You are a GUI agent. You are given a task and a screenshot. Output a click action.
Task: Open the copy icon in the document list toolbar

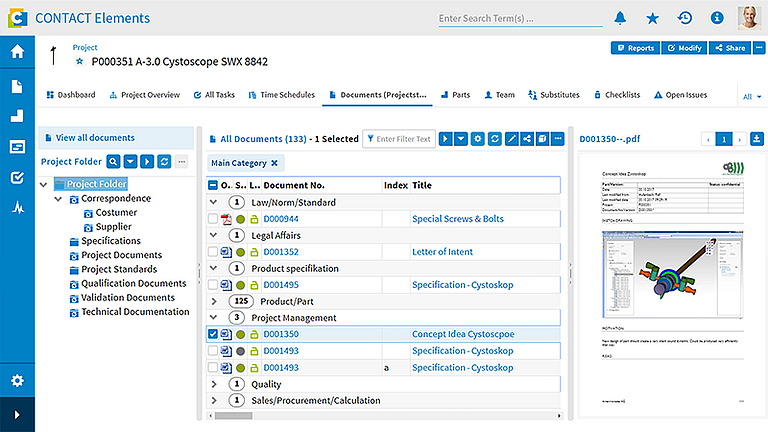tap(543, 139)
